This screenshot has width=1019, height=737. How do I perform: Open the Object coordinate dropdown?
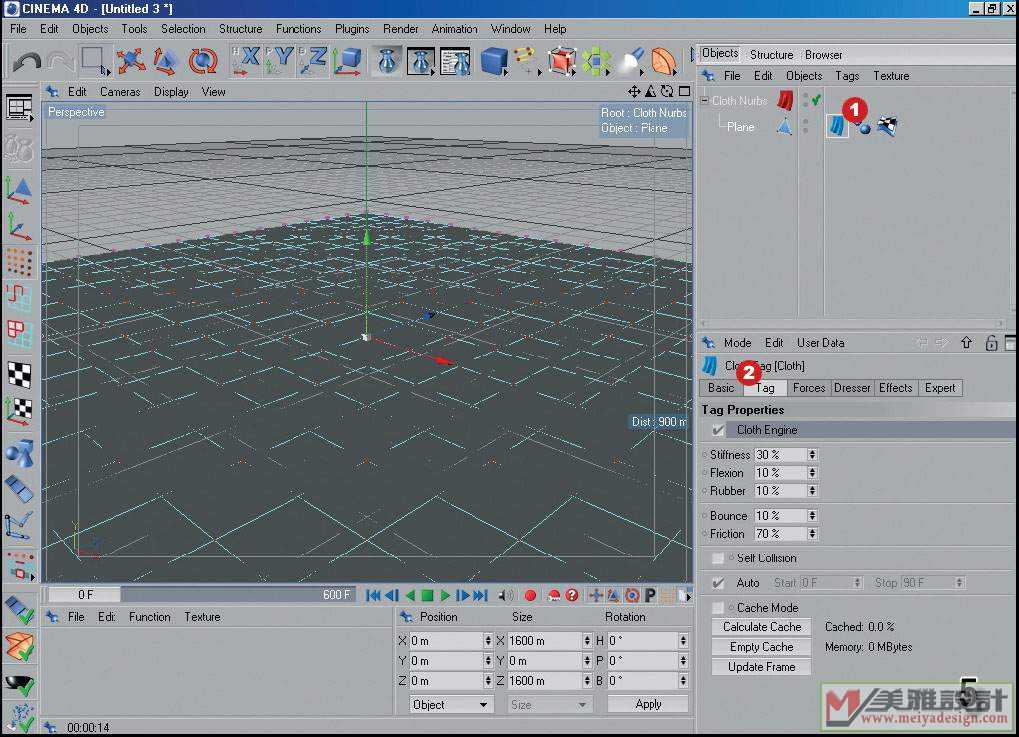pyautogui.click(x=450, y=705)
